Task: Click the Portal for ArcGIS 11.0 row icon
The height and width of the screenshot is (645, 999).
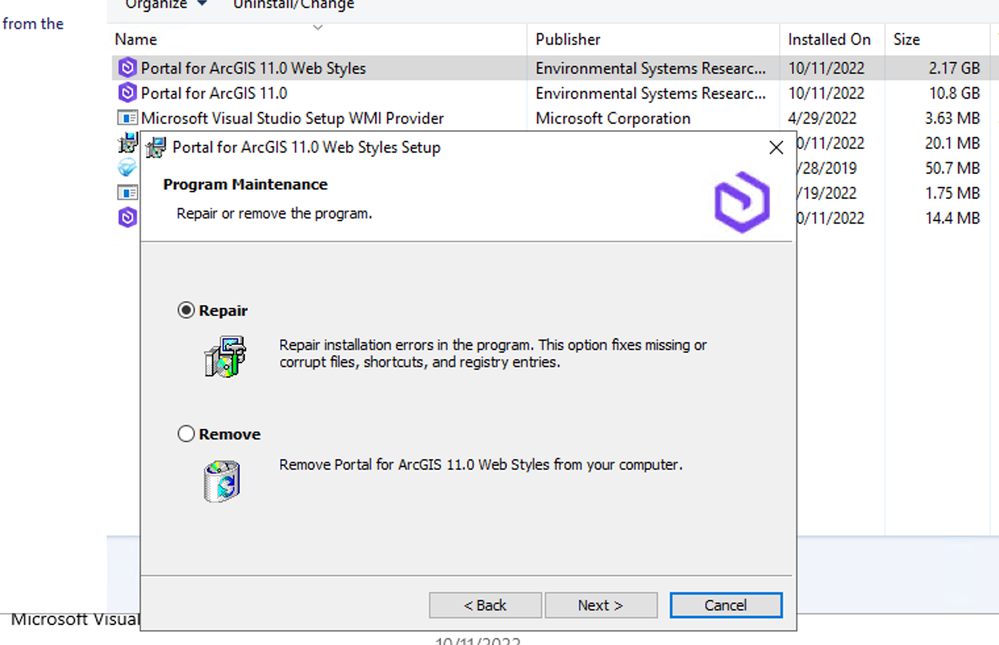Action: [127, 93]
